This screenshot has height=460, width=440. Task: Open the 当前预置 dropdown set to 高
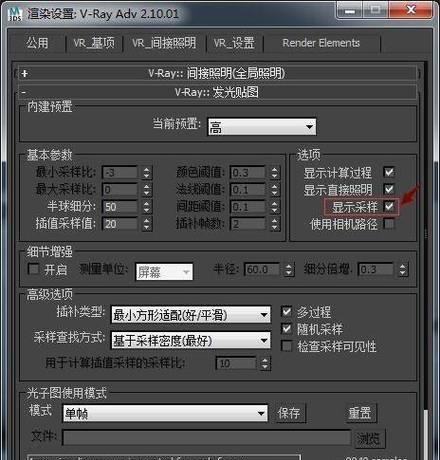(262, 127)
